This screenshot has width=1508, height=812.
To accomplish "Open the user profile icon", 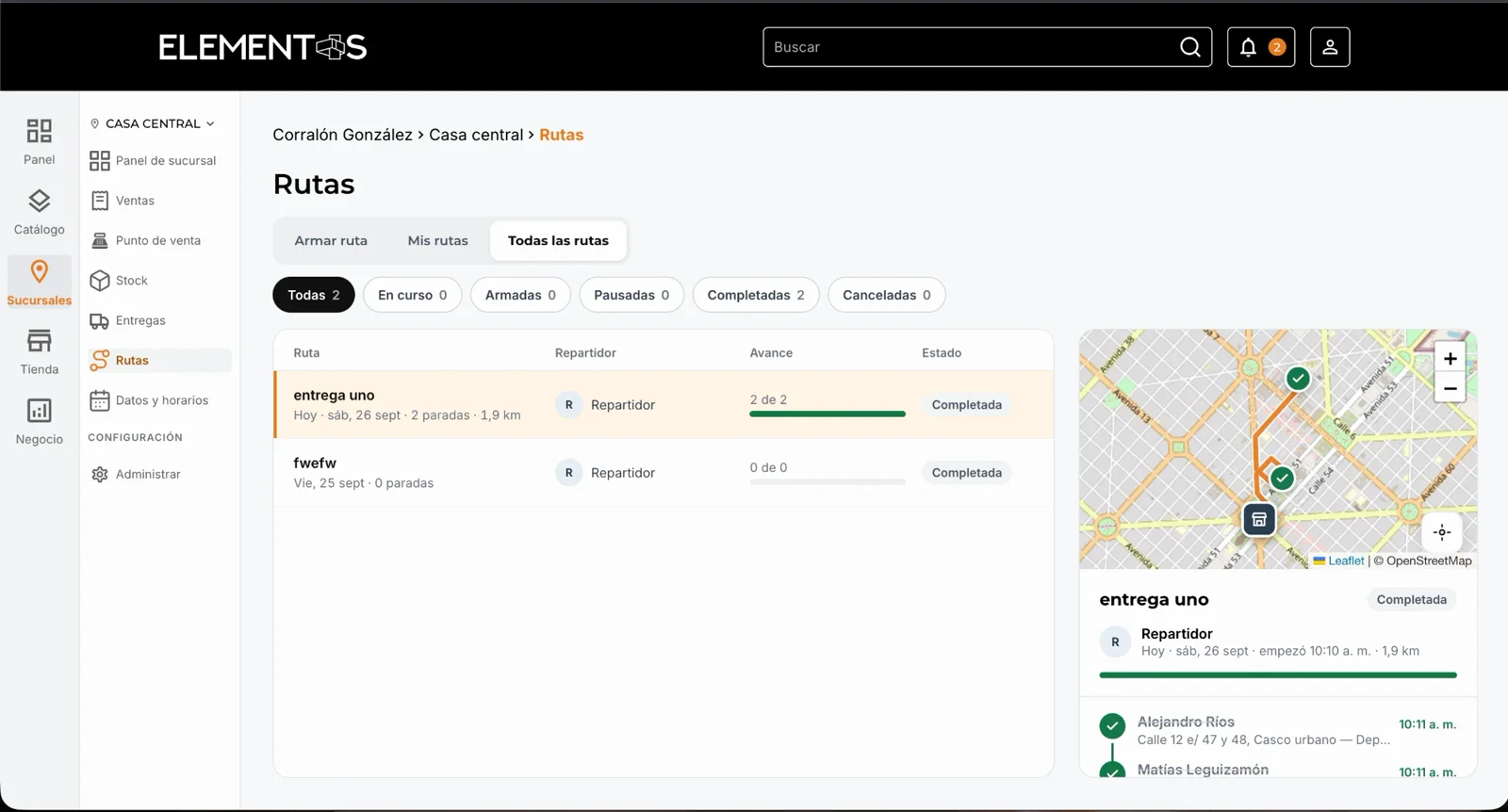I will click(x=1330, y=47).
